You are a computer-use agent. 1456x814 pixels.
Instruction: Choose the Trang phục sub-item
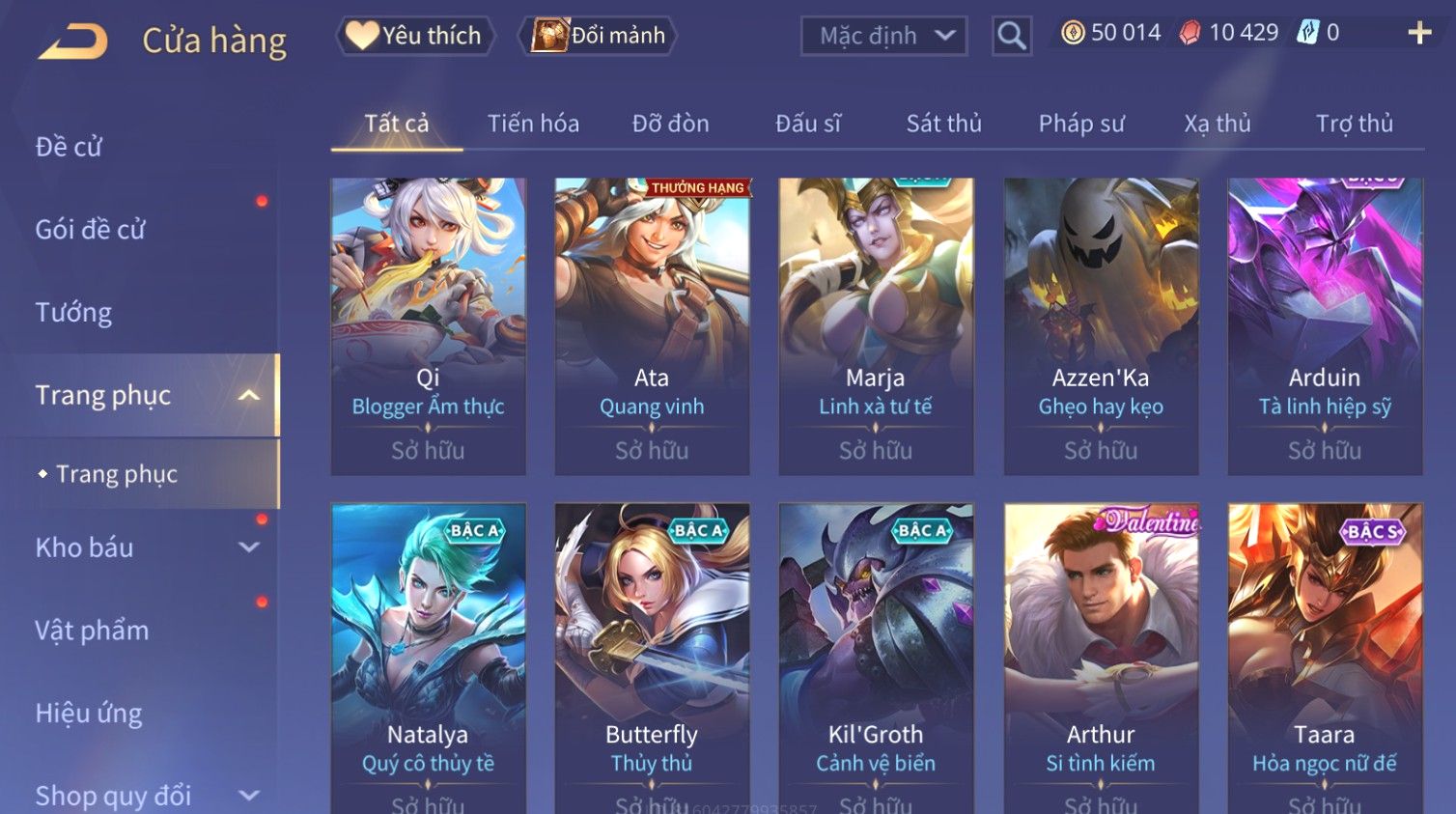[x=117, y=474]
